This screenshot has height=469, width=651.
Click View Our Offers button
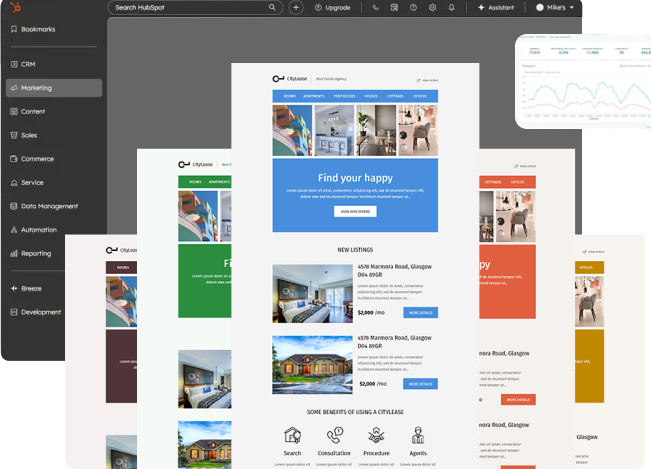(355, 211)
